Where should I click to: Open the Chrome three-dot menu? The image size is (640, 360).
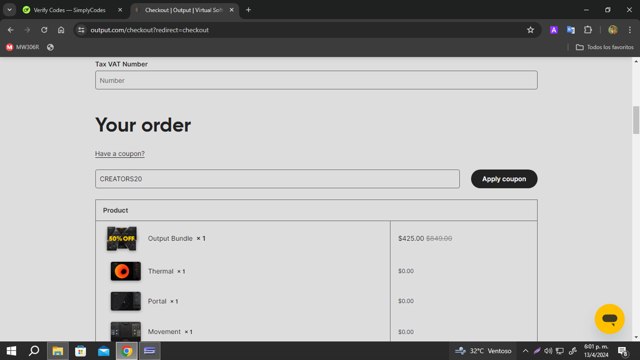coord(629,30)
